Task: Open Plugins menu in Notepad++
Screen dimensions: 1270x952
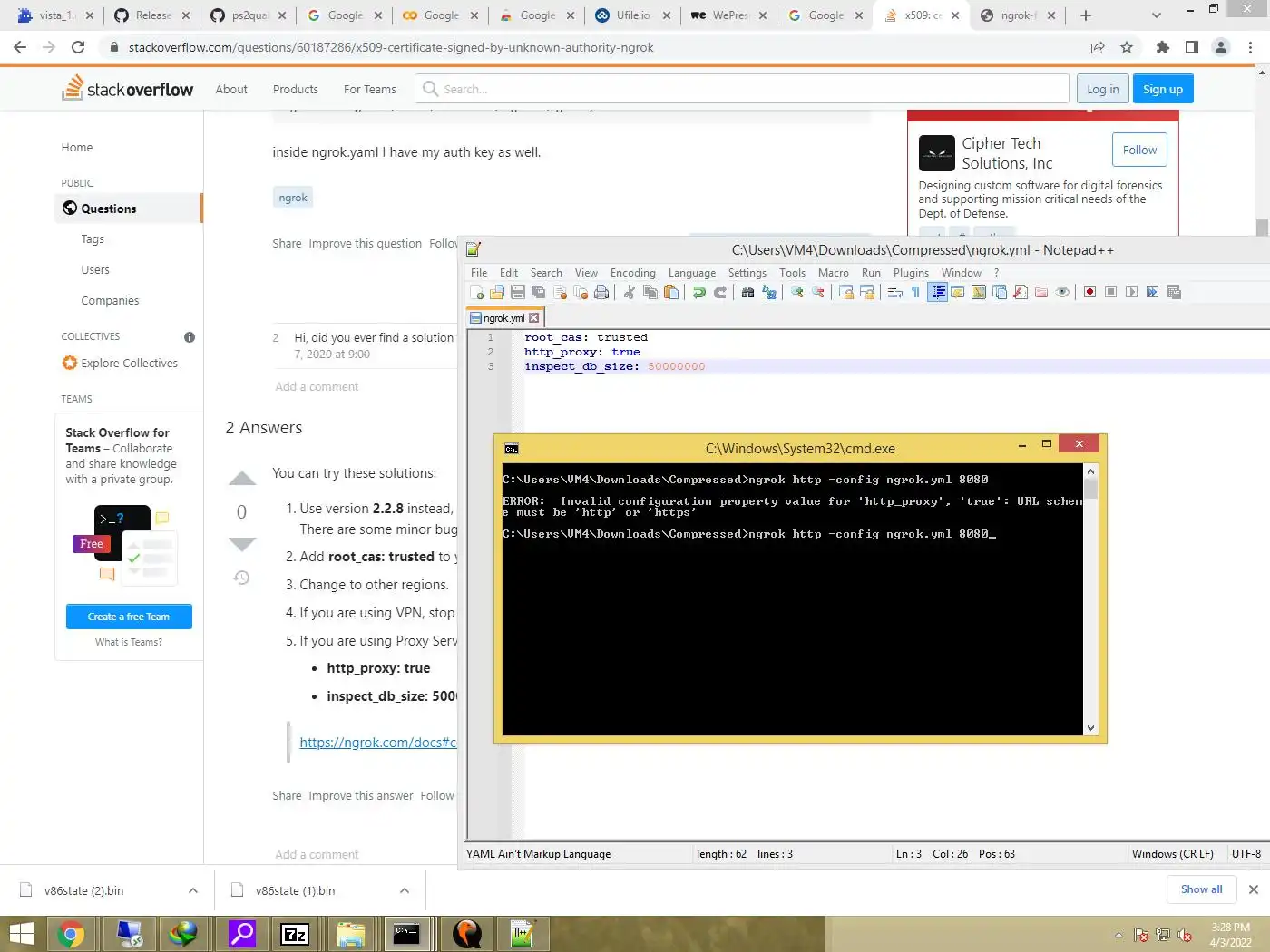Action: tap(911, 273)
